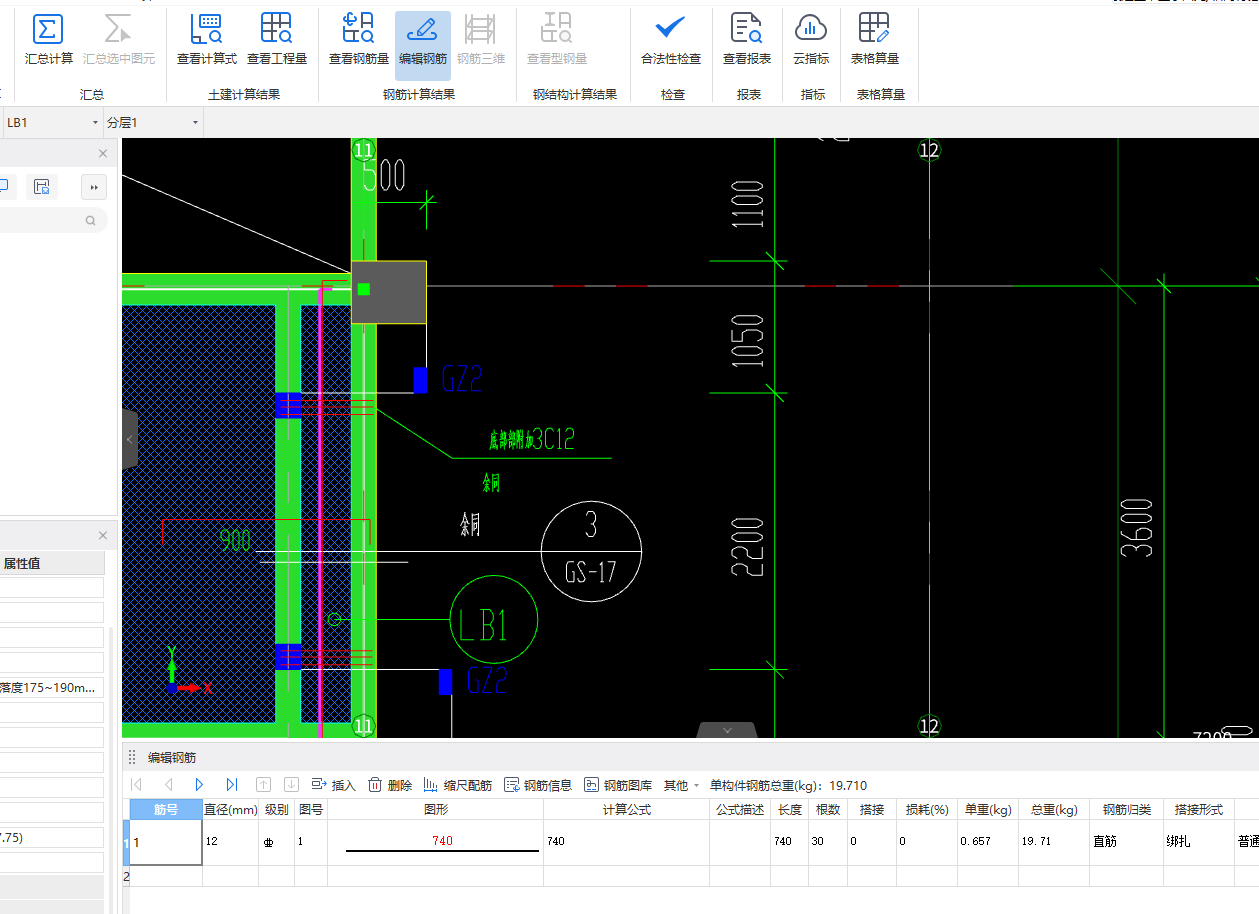Go to next rebar record arrow

tap(200, 785)
